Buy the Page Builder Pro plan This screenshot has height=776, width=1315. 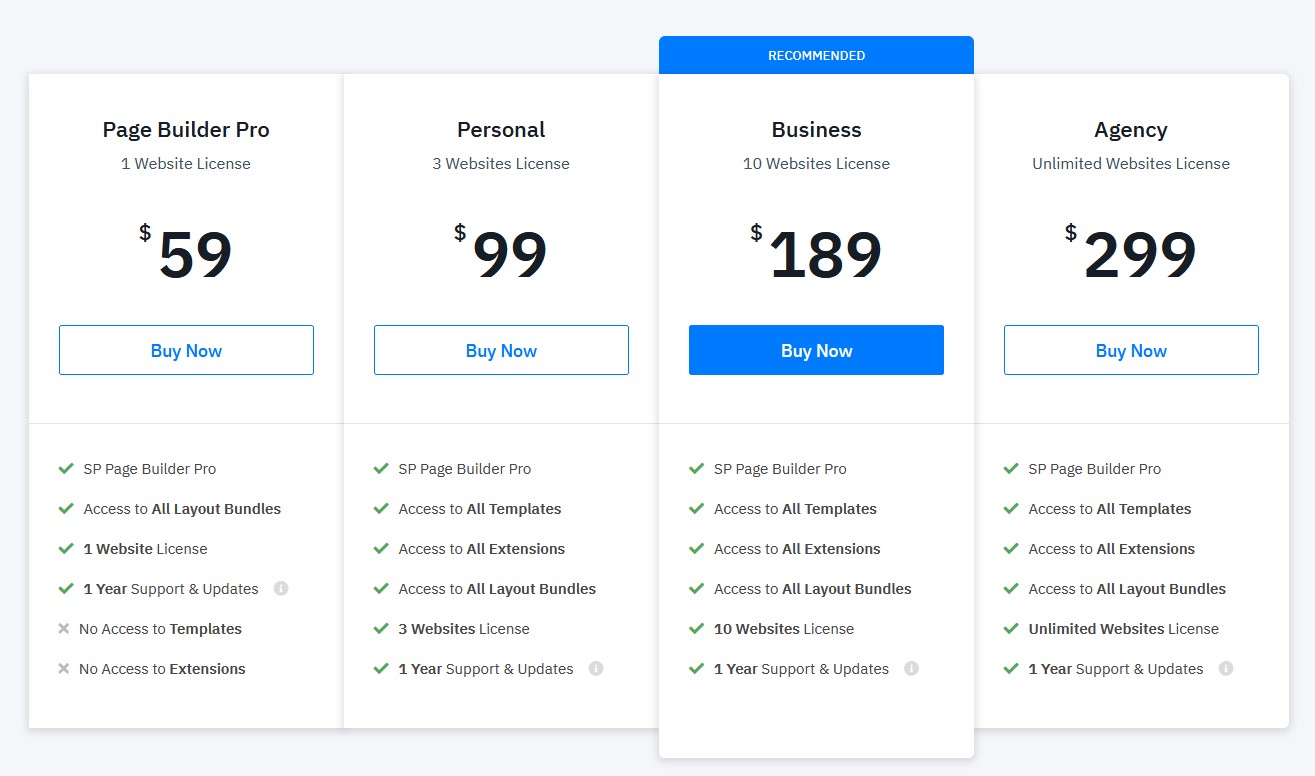(x=186, y=350)
